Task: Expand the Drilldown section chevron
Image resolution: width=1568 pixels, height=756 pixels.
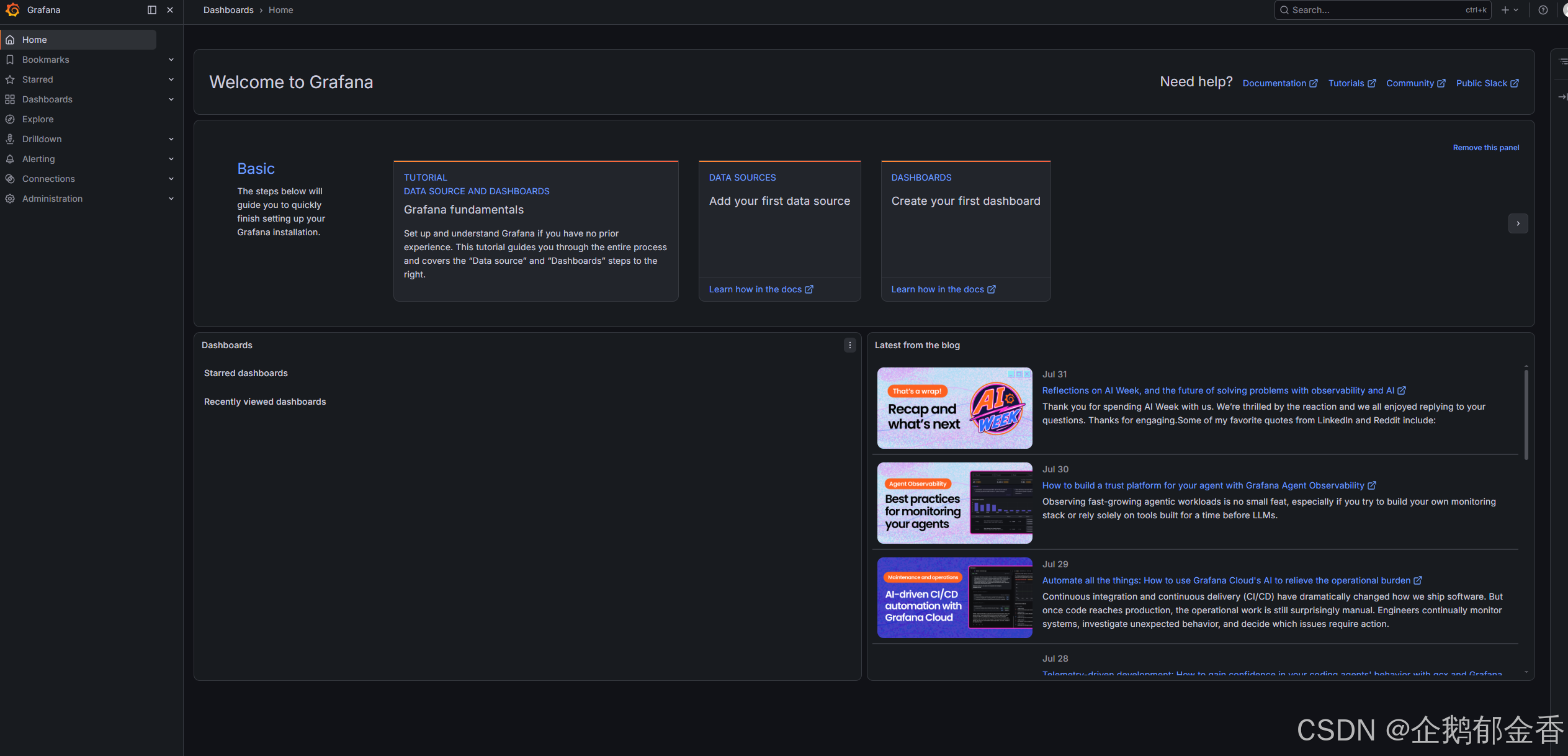Action: pyautogui.click(x=171, y=139)
